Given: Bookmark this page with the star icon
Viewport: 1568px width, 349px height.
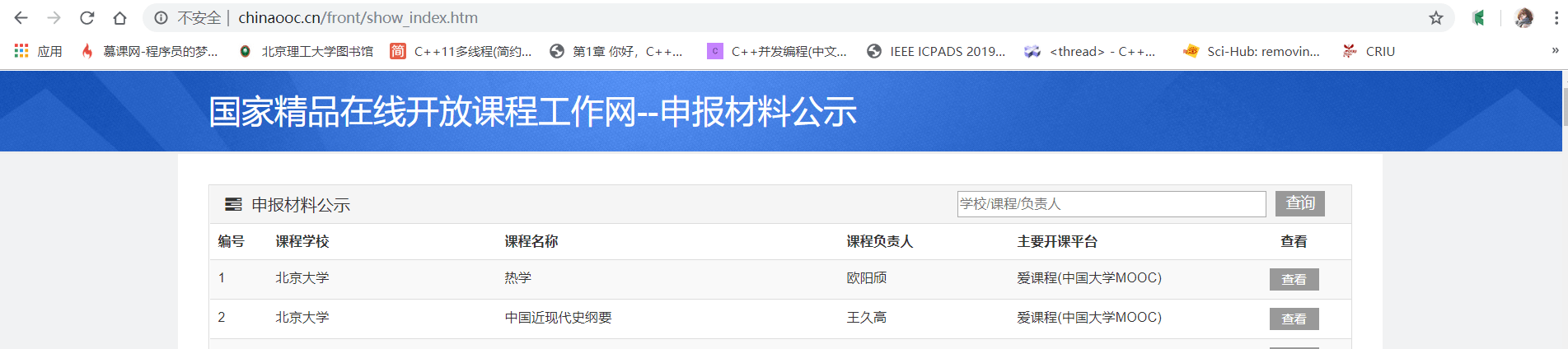Looking at the screenshot, I should click(x=1436, y=17).
